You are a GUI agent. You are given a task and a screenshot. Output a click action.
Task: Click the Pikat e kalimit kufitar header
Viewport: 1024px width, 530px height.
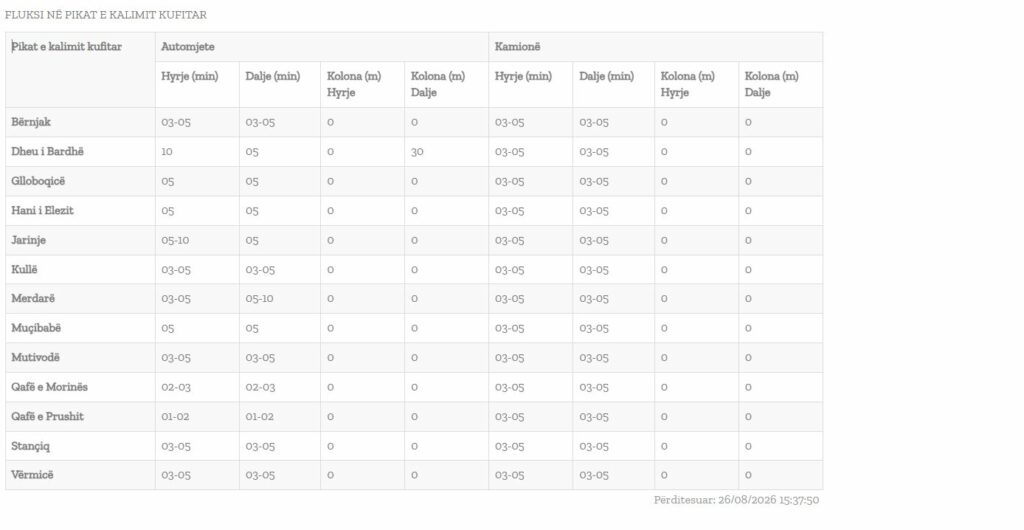pos(67,47)
